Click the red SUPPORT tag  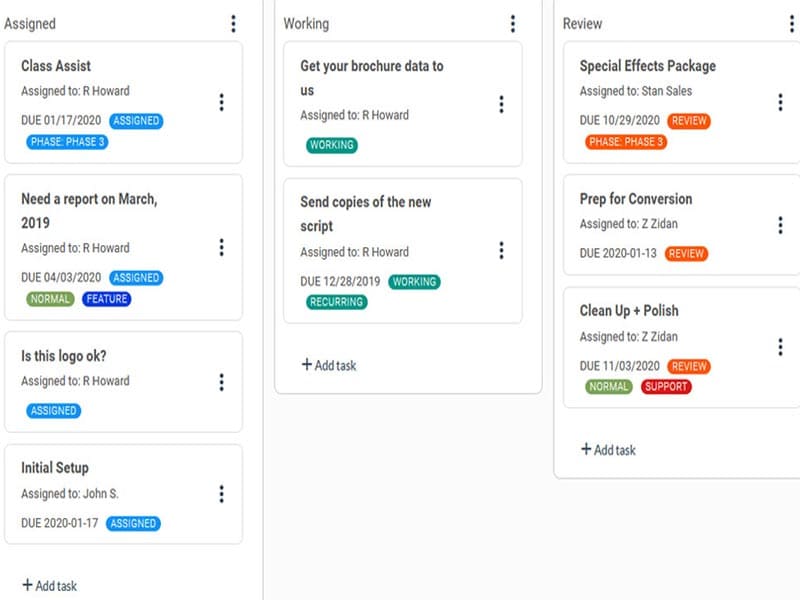click(666, 387)
